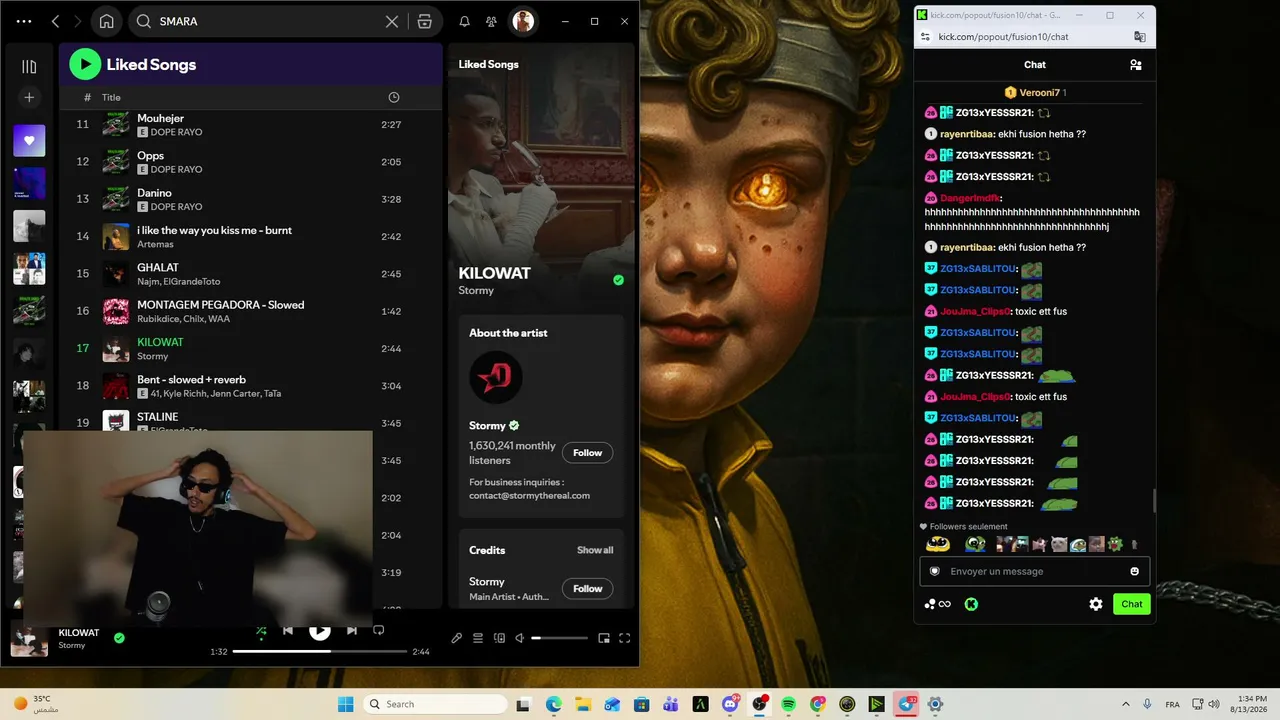Sort tracks by duration clock icon

tap(394, 97)
